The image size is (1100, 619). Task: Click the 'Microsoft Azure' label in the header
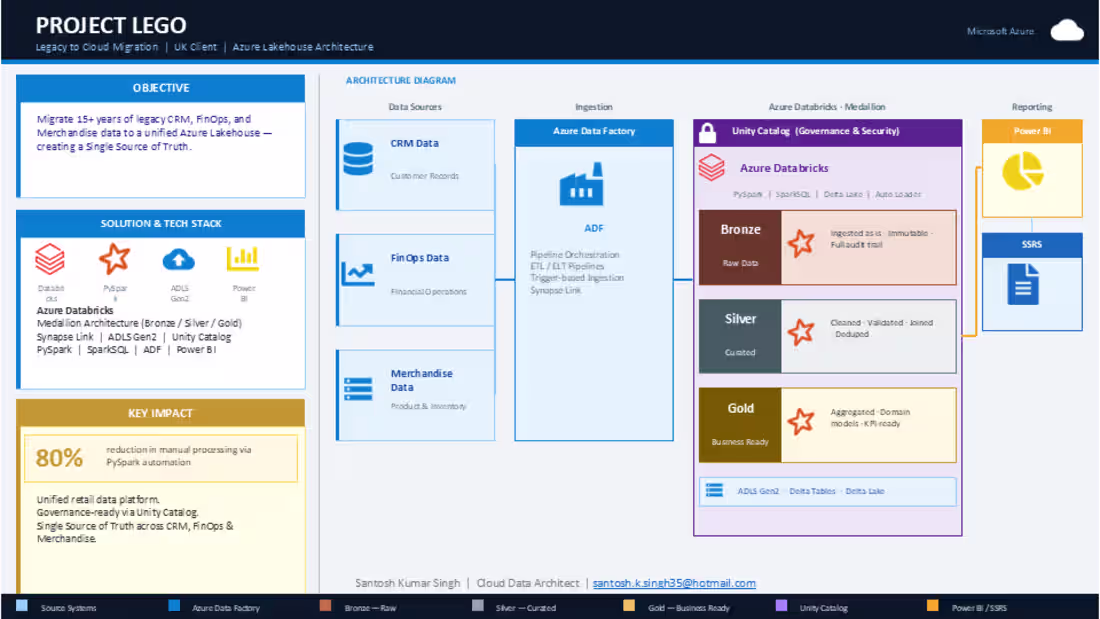point(1000,31)
